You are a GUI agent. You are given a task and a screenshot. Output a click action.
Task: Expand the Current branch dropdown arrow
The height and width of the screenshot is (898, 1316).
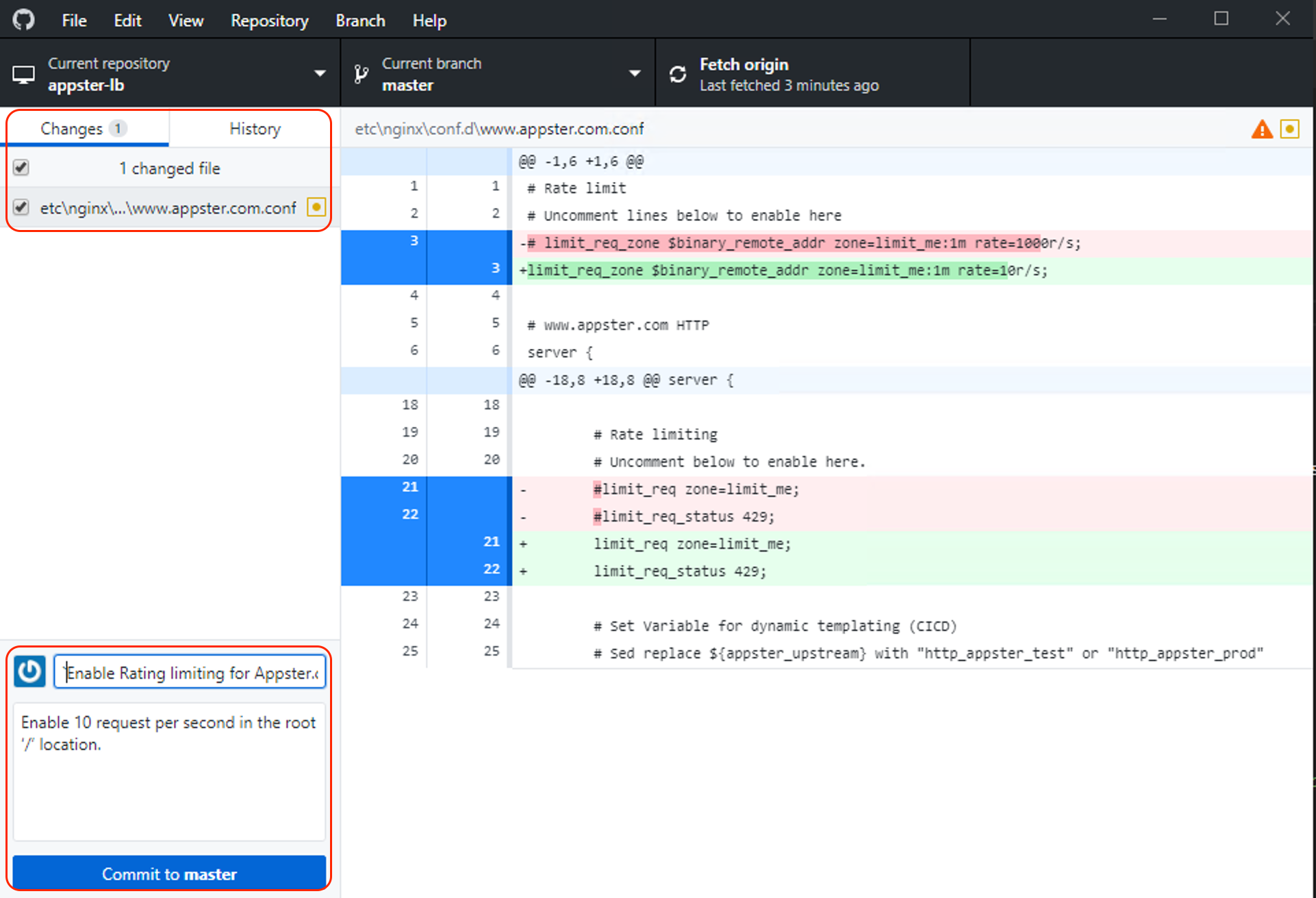tap(635, 73)
